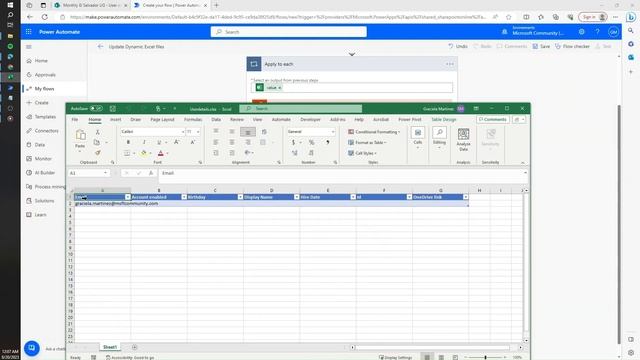The height and width of the screenshot is (360, 640).
Task: Open Power Automate settings gear
Action: [582, 31]
